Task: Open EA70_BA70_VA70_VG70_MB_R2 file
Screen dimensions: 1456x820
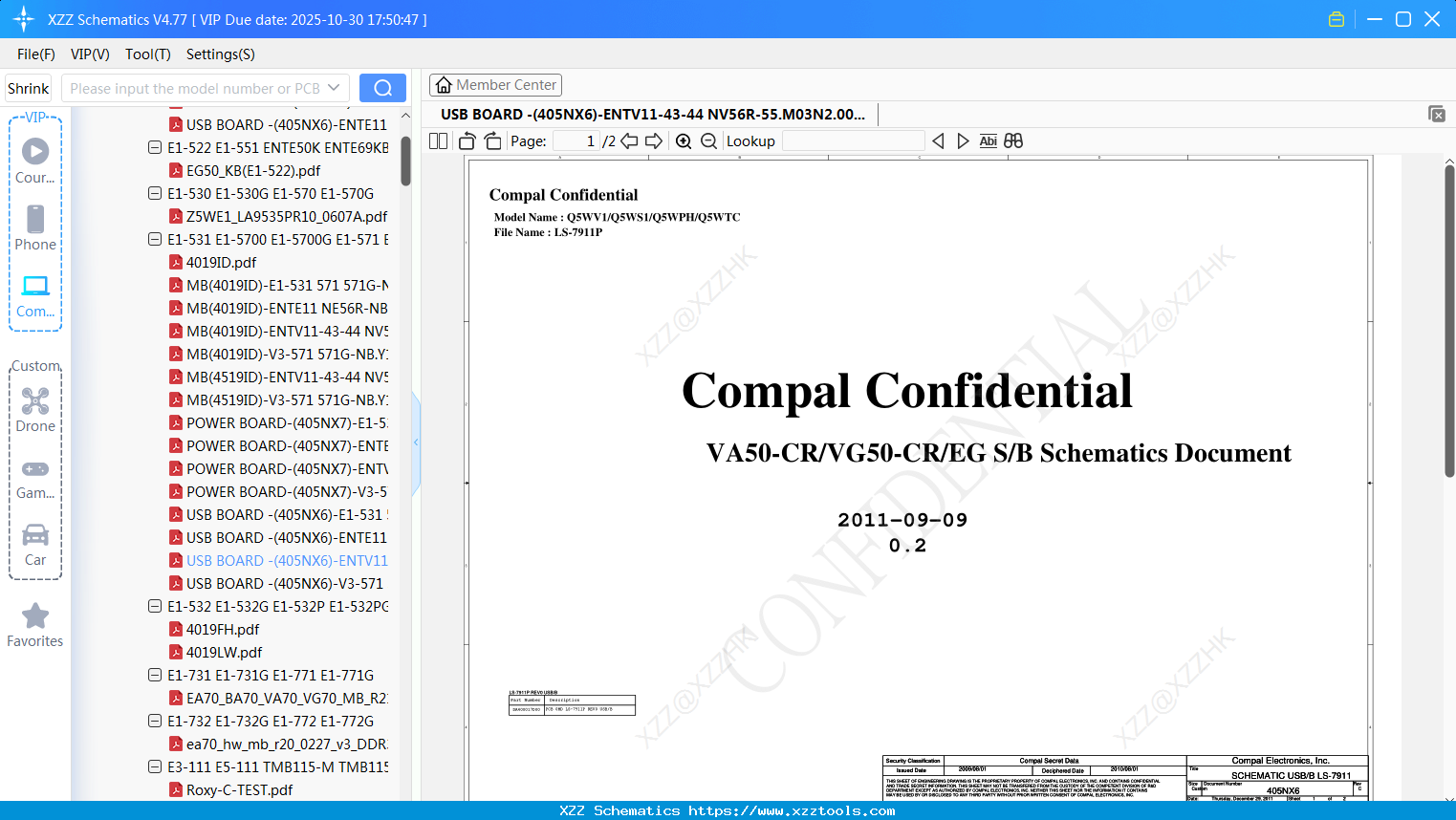Action: pos(278,698)
